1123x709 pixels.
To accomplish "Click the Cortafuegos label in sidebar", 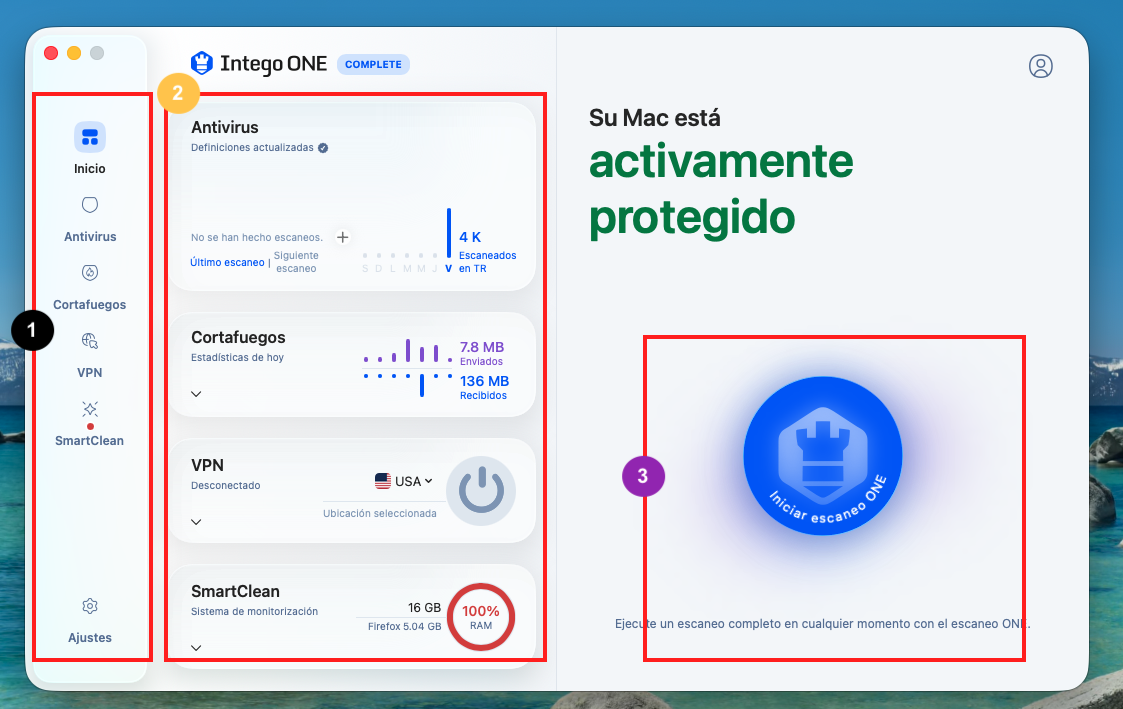I will tap(90, 305).
